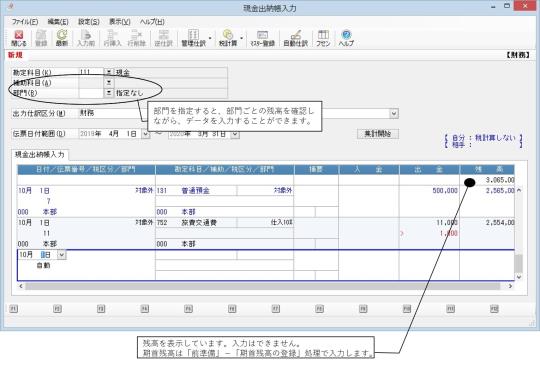Open the 出力仕訳区分 combo box arrow
This screenshot has width=540, height=377.
pos(394,113)
